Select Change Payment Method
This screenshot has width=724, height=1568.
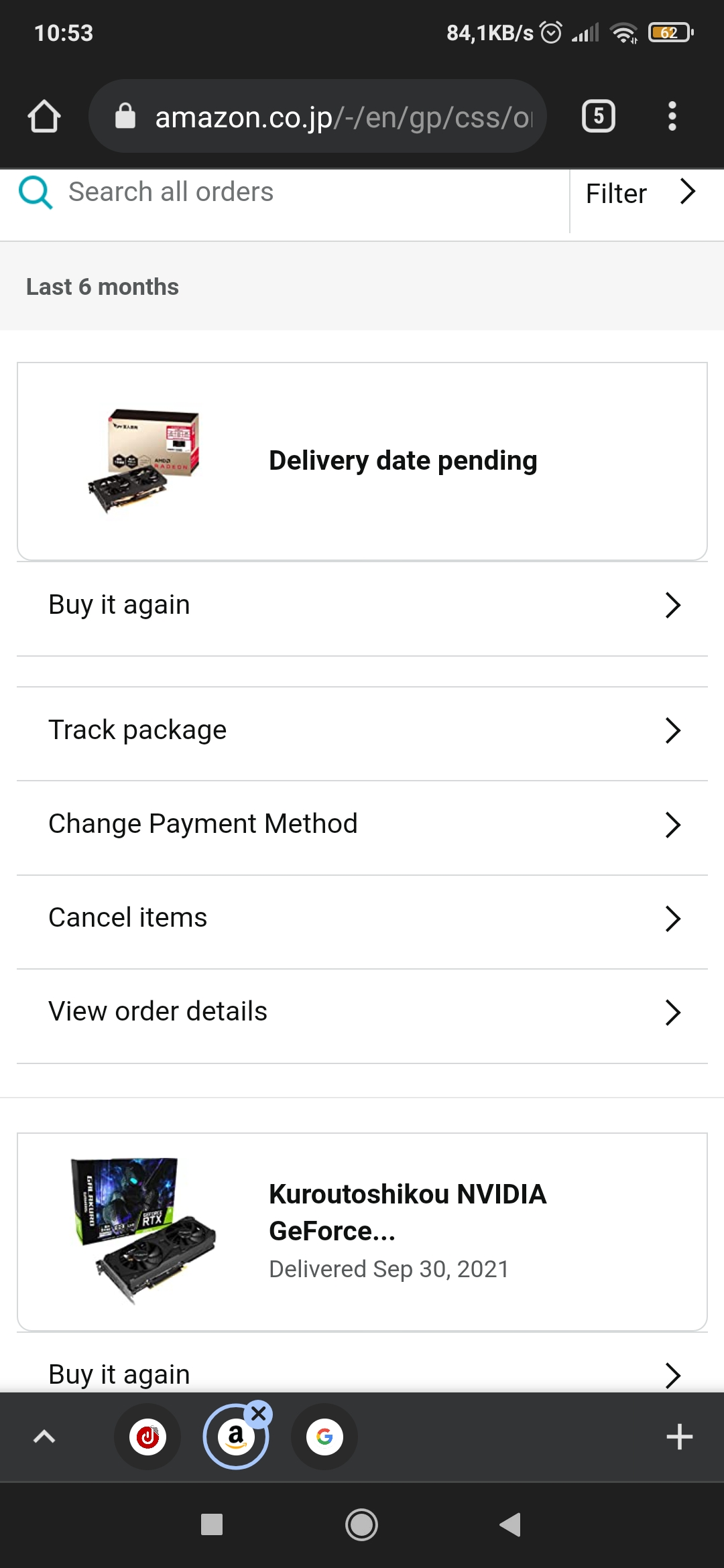362,824
